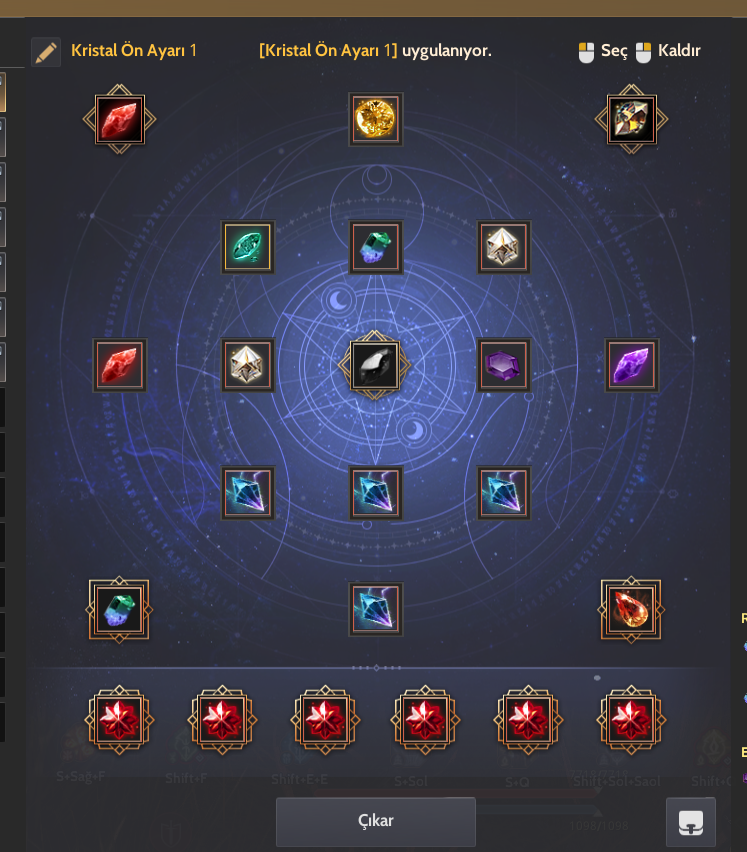Select the last red flower crystal in bottom row
The height and width of the screenshot is (852, 747).
point(631,720)
